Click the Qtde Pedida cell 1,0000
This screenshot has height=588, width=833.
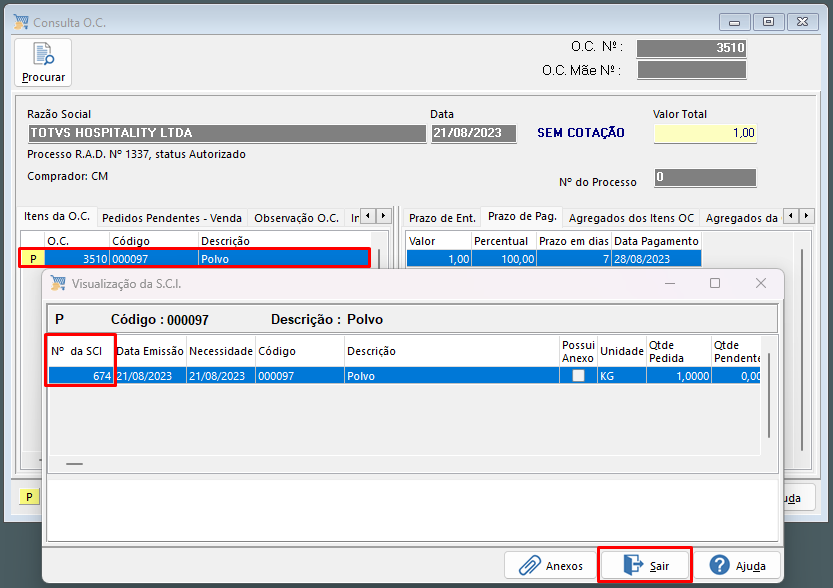pos(679,376)
